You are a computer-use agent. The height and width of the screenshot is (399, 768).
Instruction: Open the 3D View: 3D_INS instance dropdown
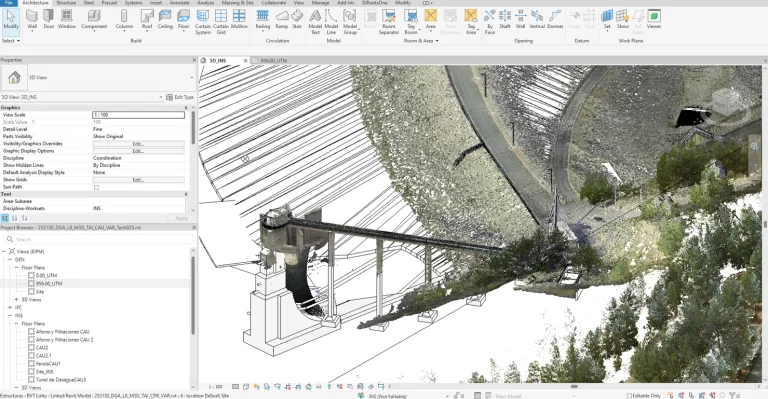point(161,97)
